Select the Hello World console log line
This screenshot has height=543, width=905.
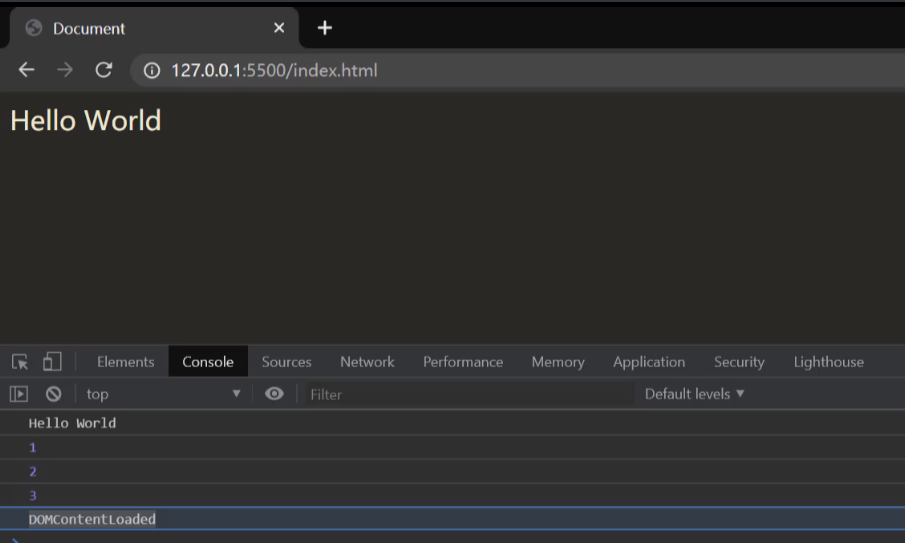(x=452, y=423)
